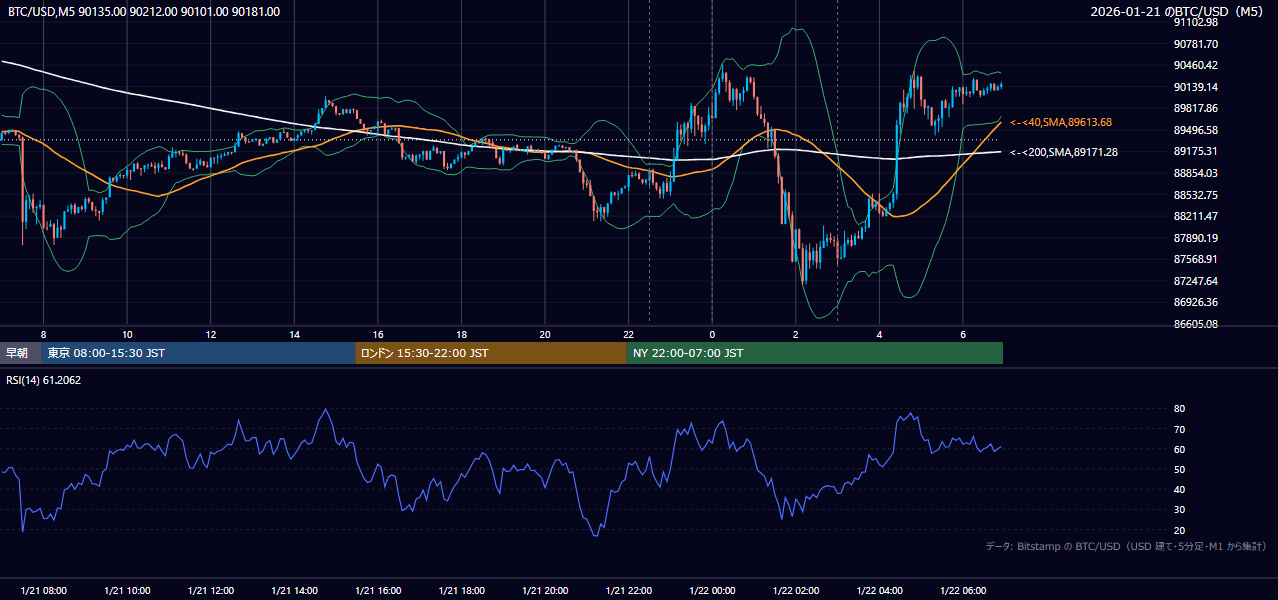
Task: Click the 1/21 20:00 time label
Action: (x=545, y=591)
